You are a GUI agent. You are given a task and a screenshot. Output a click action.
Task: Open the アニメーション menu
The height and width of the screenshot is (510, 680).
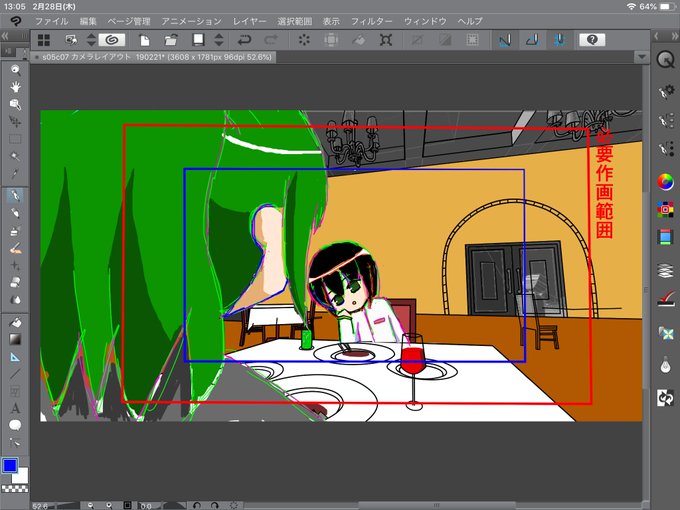[x=191, y=21]
